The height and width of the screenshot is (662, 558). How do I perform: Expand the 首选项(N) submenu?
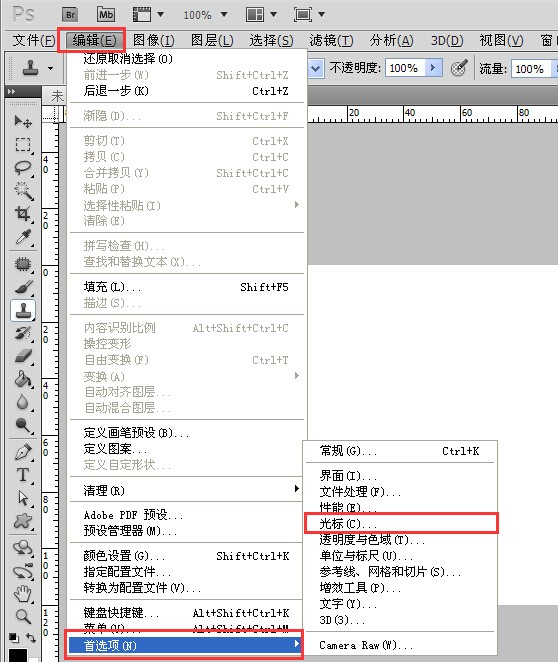point(184,645)
